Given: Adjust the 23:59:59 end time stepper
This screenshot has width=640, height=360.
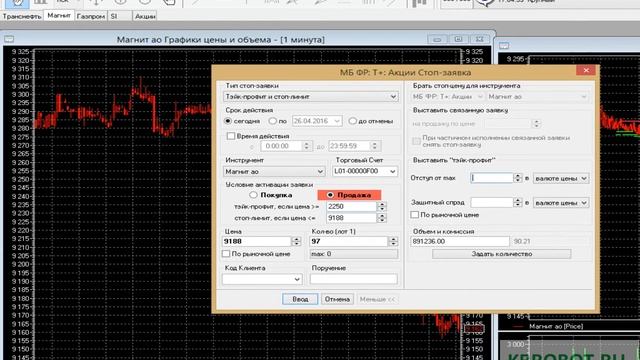Looking at the screenshot, I should point(374,146).
